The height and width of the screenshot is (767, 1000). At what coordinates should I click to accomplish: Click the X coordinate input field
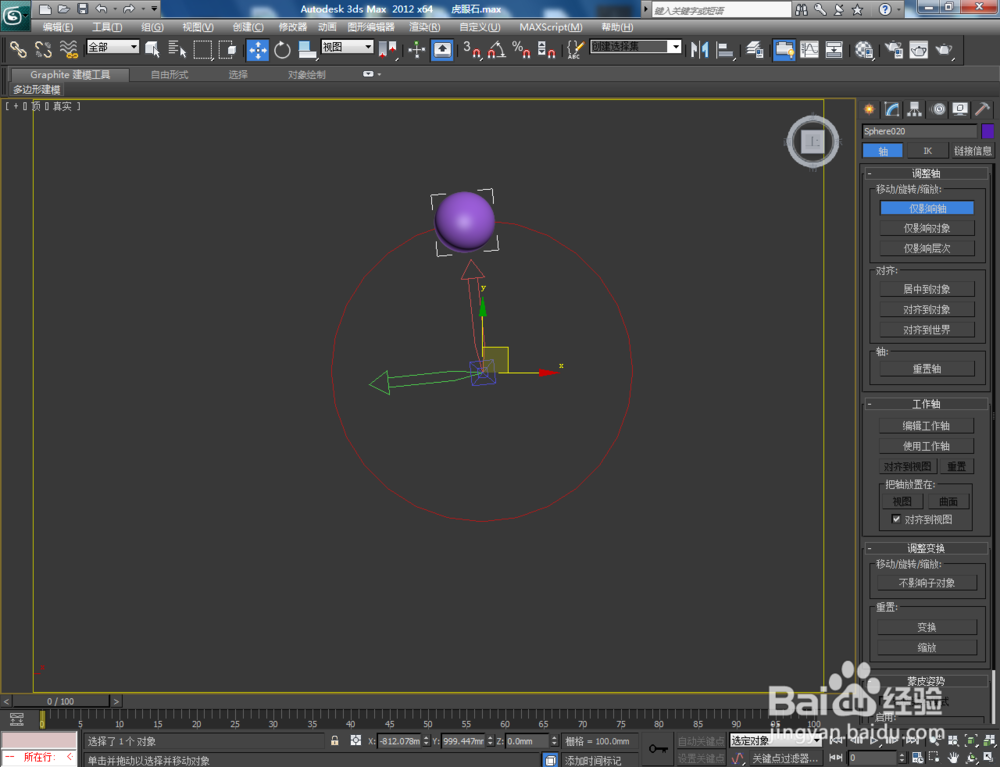click(x=399, y=741)
